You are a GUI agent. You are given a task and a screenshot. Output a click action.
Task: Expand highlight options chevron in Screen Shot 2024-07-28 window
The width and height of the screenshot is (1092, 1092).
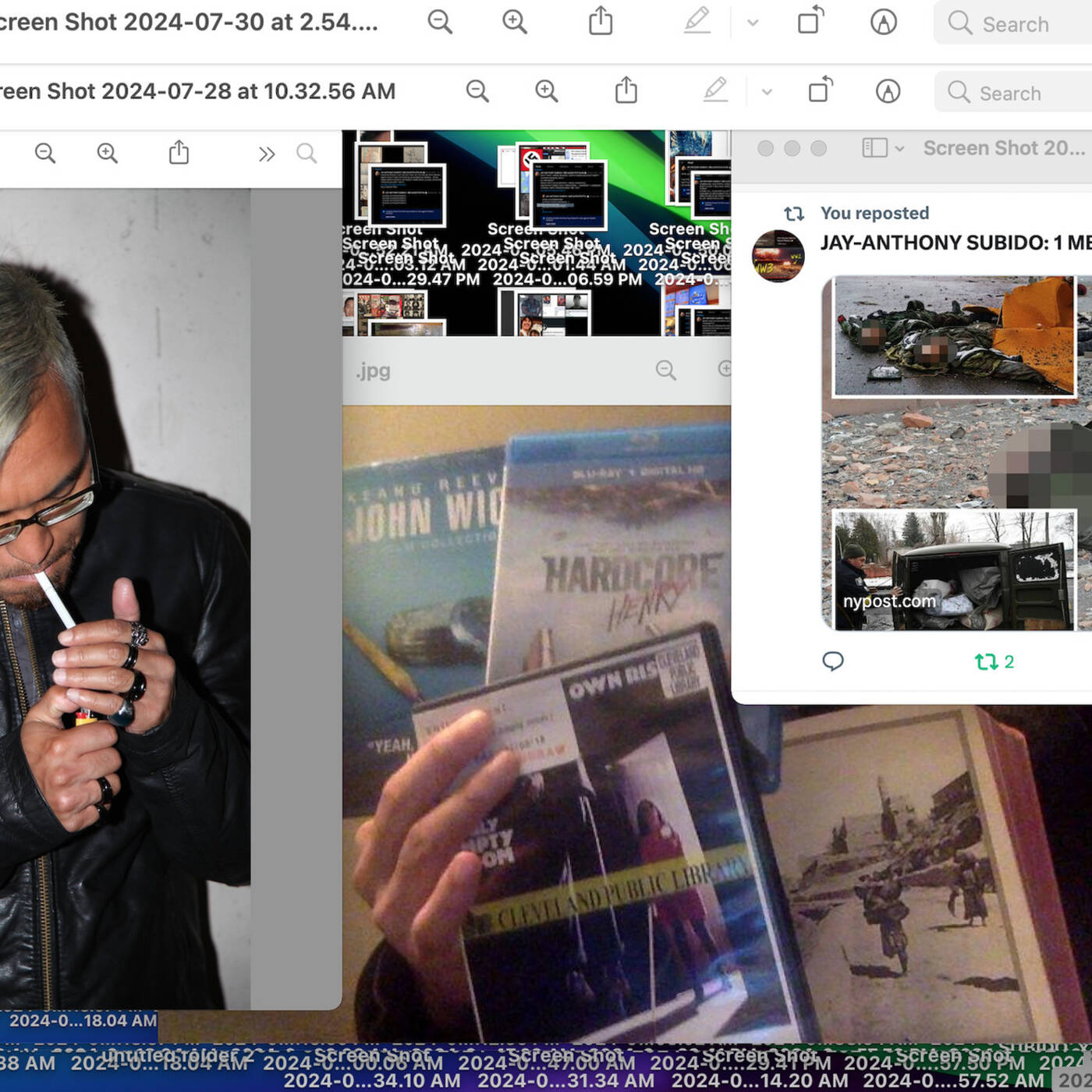point(767,92)
